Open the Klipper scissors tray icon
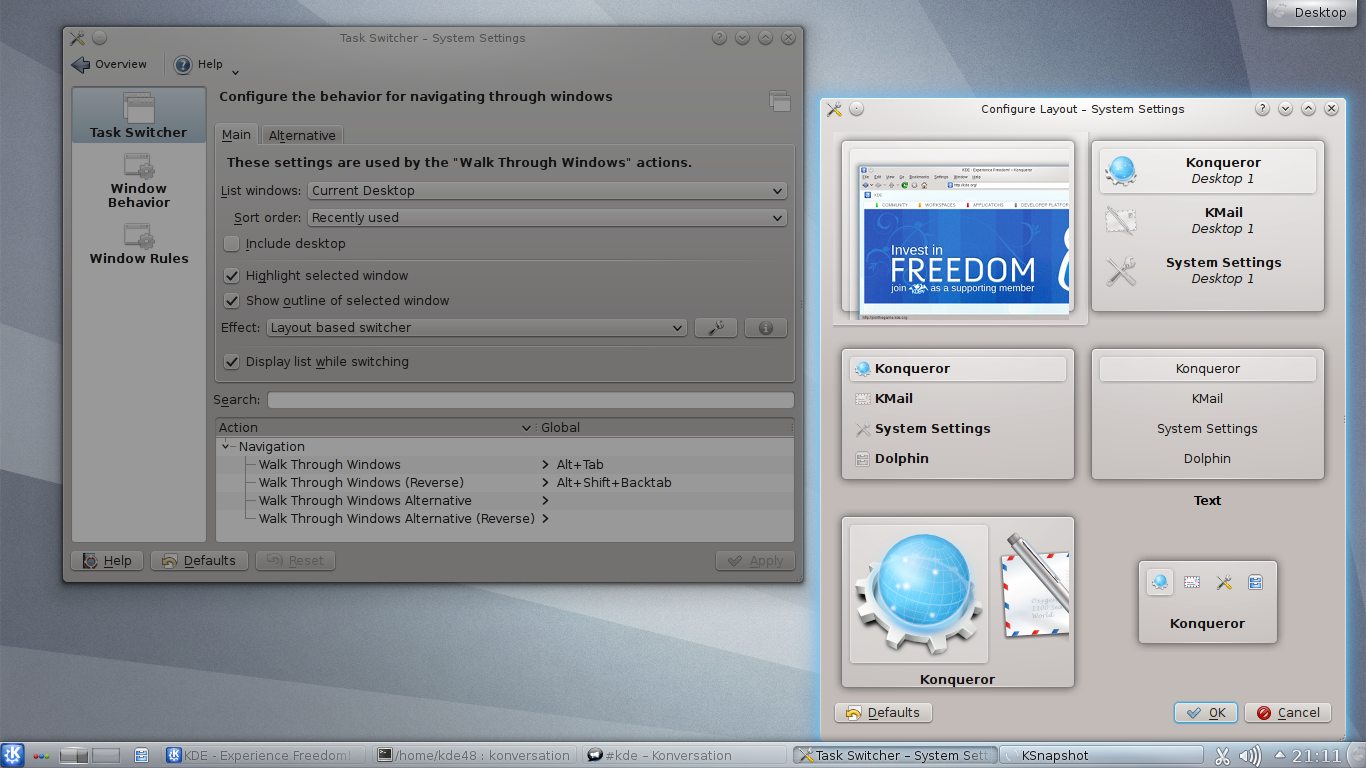 pos(1223,756)
